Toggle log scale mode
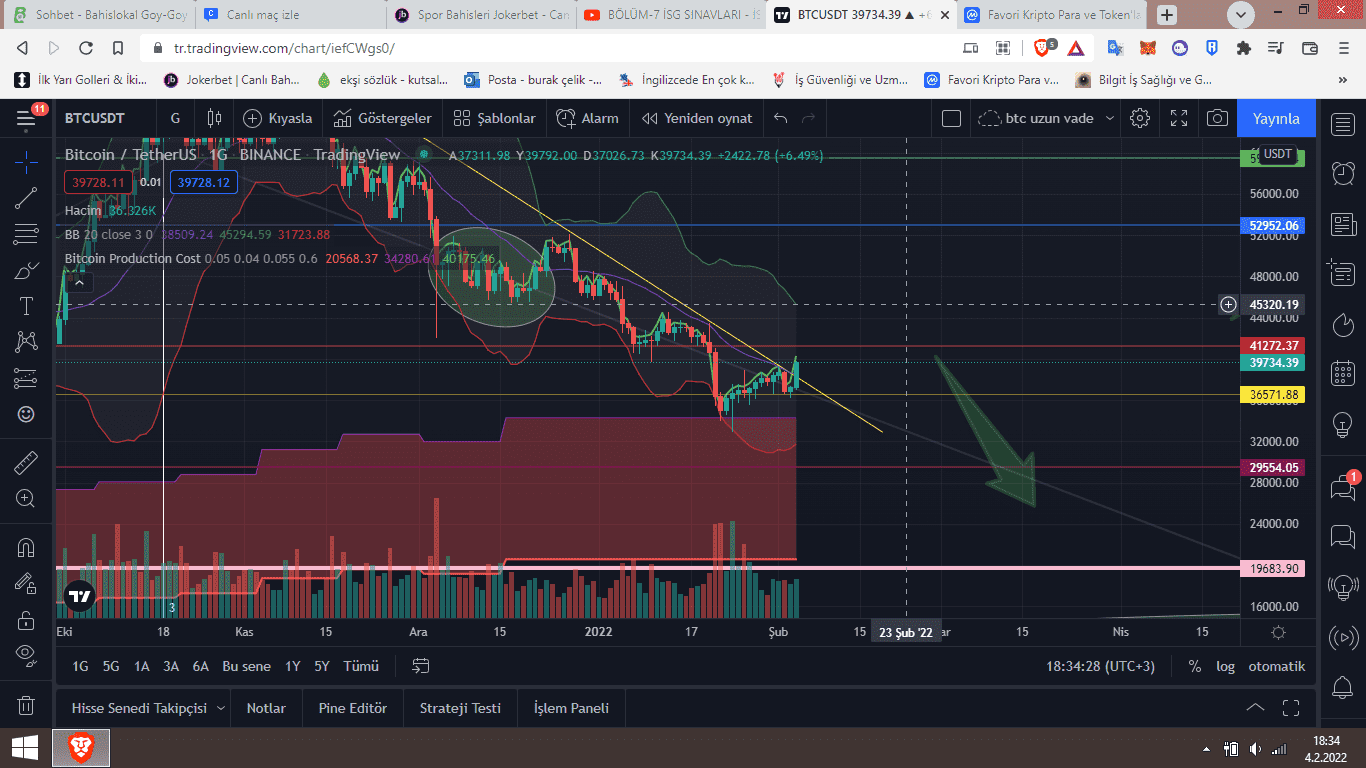 1225,666
